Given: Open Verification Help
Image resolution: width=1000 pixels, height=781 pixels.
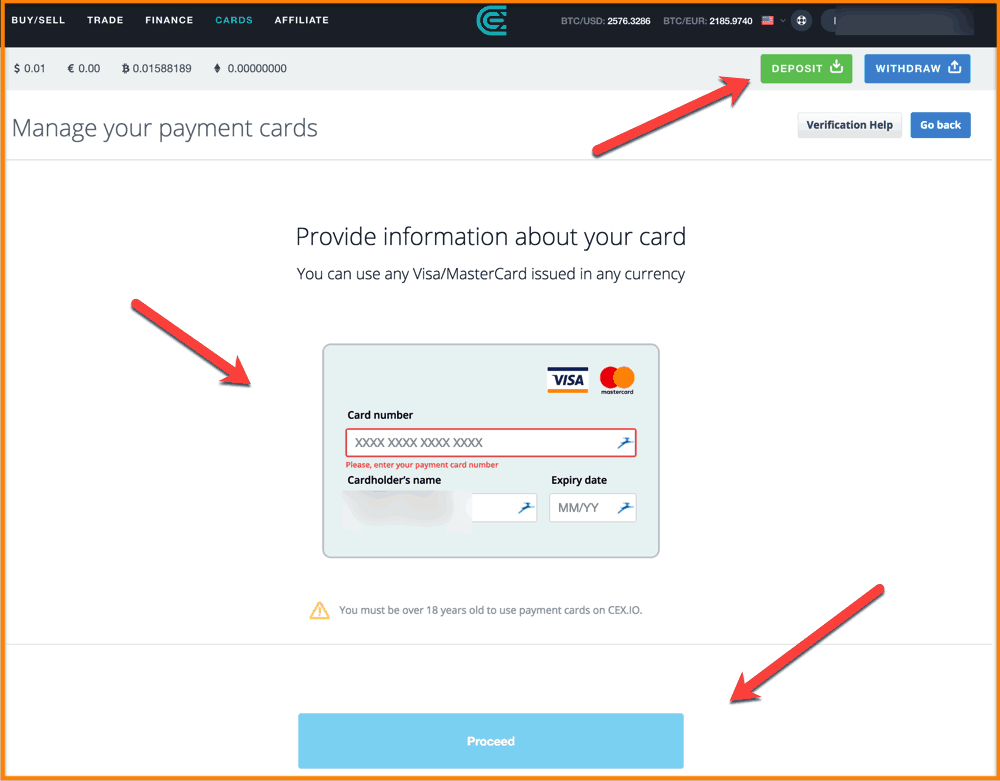Looking at the screenshot, I should click(x=849, y=125).
